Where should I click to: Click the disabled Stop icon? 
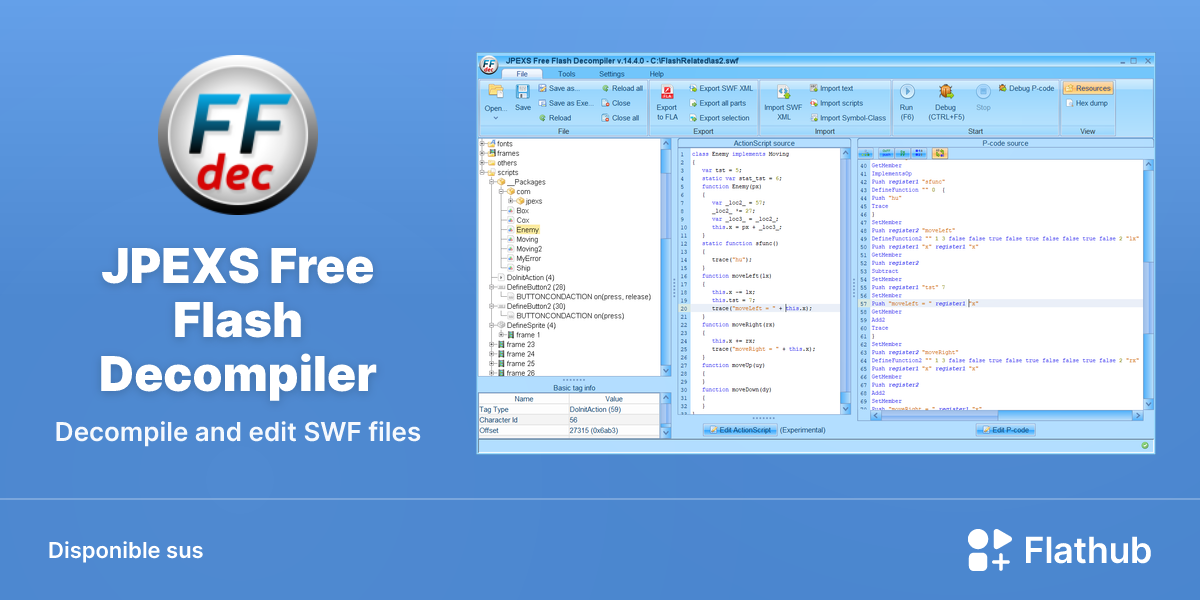[983, 91]
